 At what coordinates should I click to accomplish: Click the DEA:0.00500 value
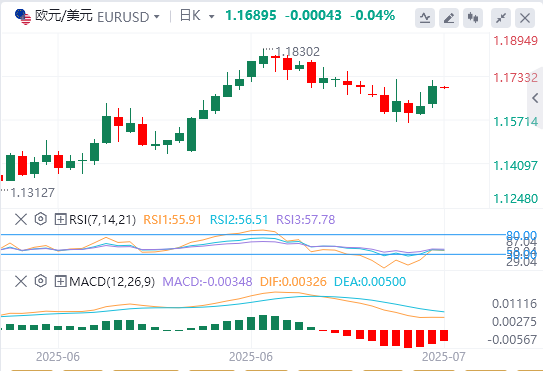click(370, 282)
